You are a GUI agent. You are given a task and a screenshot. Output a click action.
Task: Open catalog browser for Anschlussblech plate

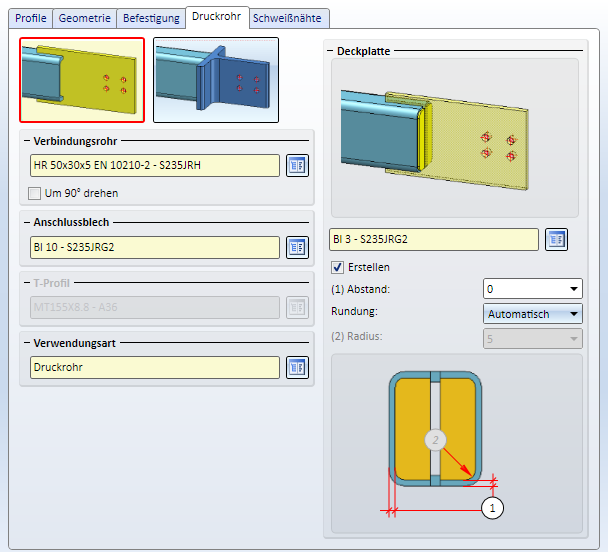click(x=297, y=247)
